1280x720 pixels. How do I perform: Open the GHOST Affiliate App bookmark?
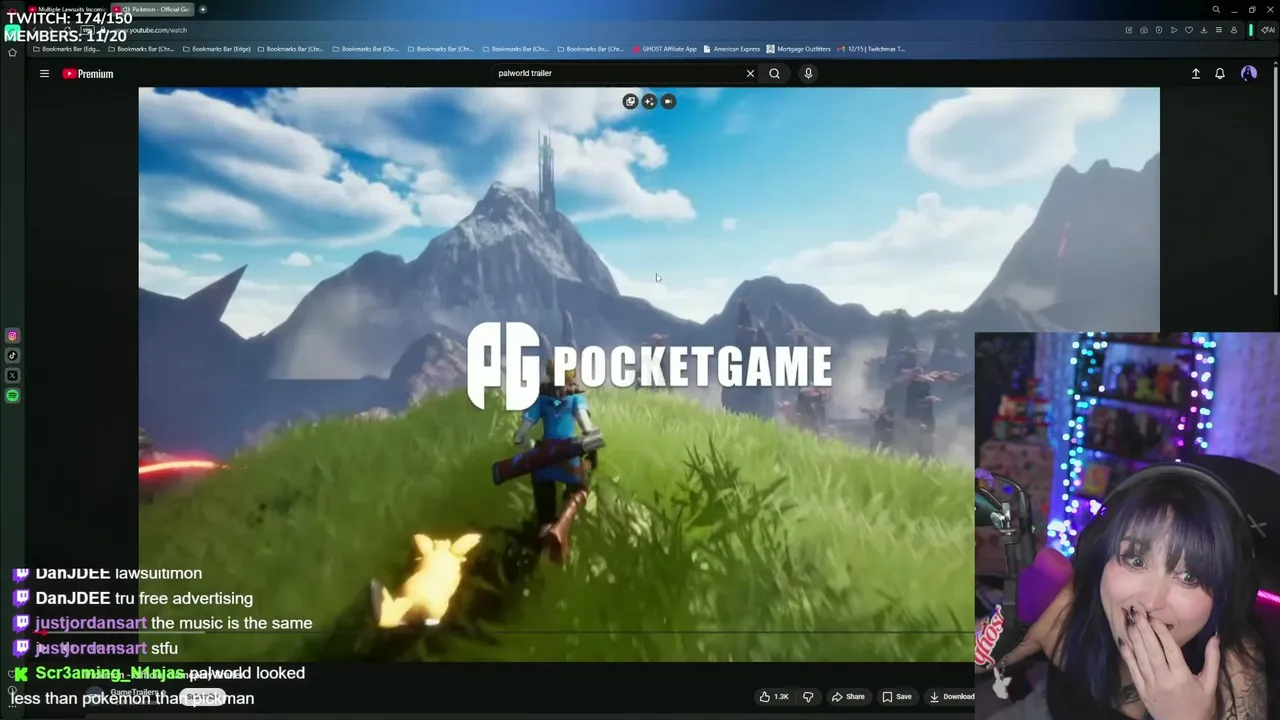665,48
